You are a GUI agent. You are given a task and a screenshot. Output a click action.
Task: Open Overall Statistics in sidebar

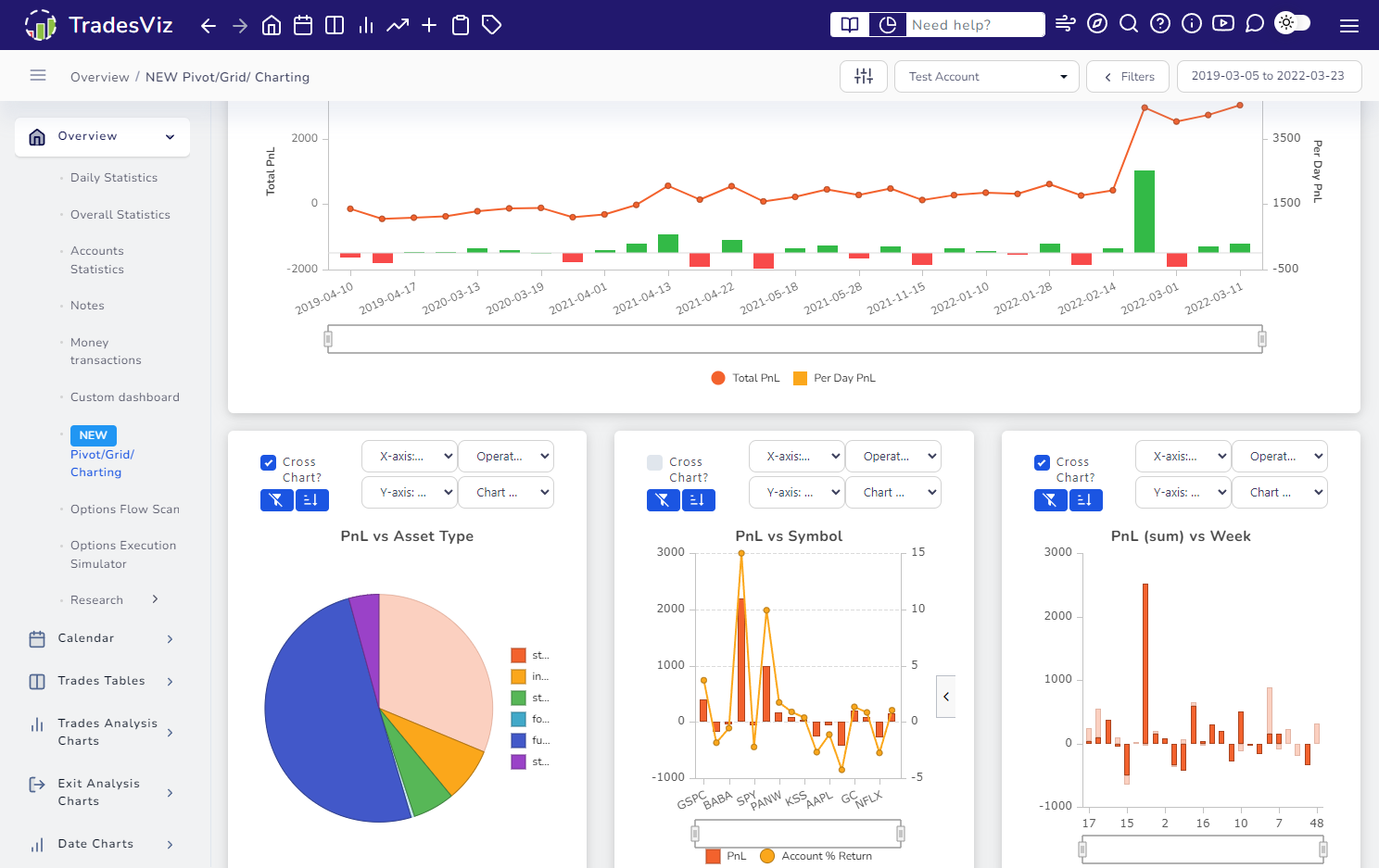[x=120, y=215]
